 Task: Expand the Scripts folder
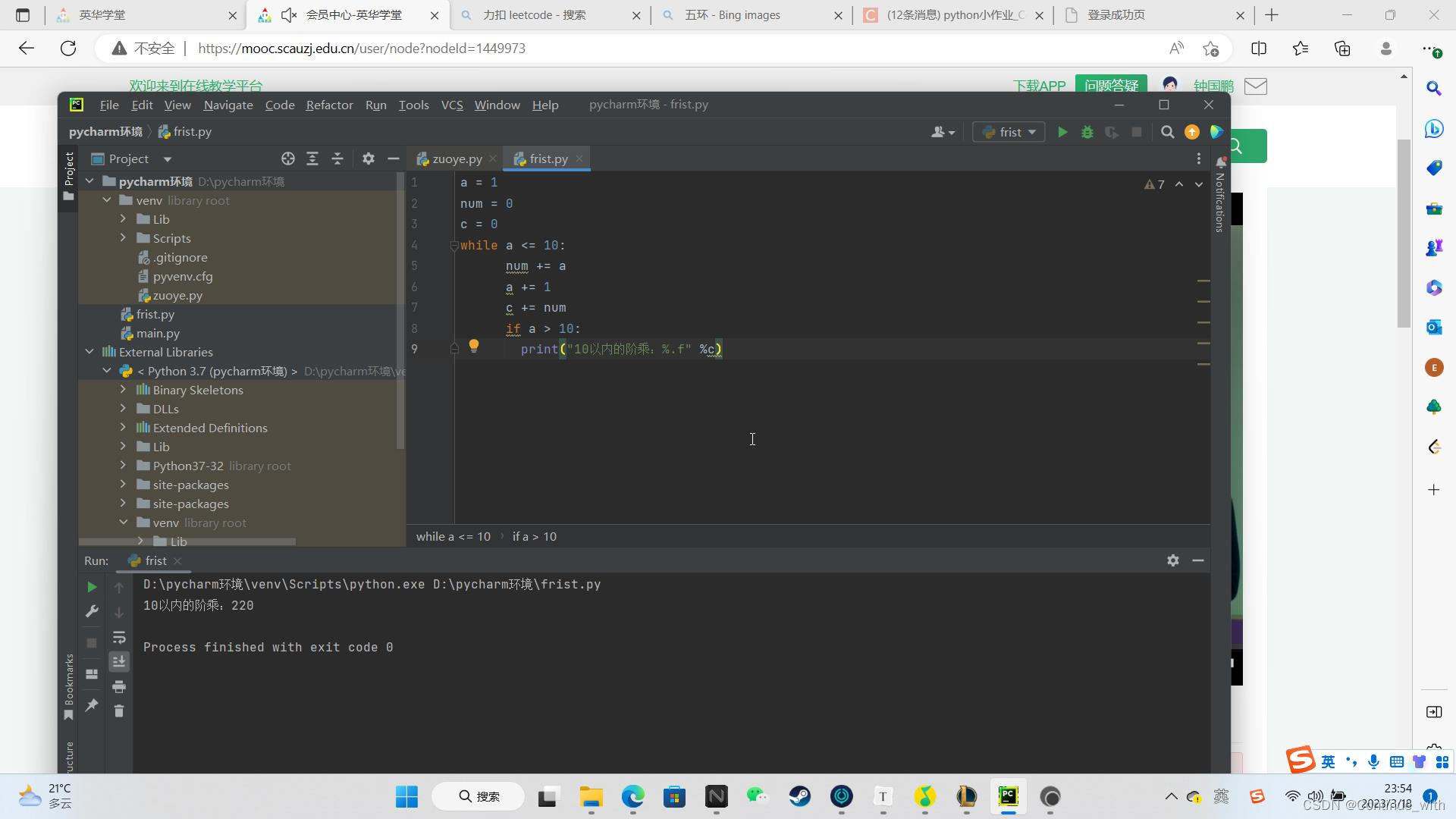pyautogui.click(x=123, y=238)
